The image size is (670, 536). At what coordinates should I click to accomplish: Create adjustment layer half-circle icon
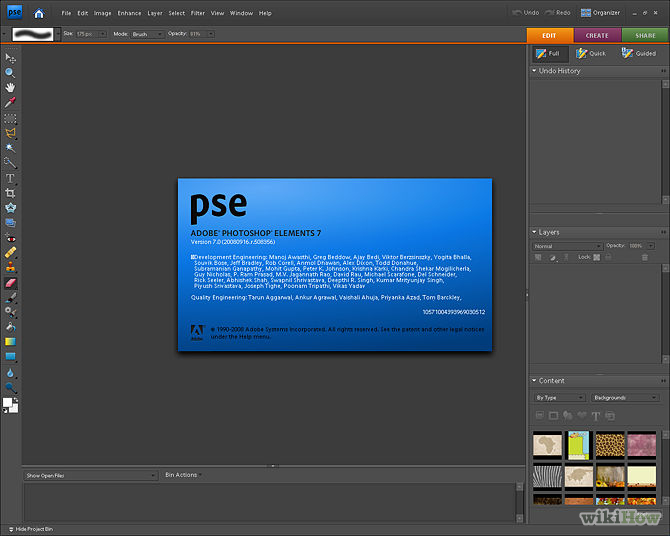pyautogui.click(x=553, y=257)
